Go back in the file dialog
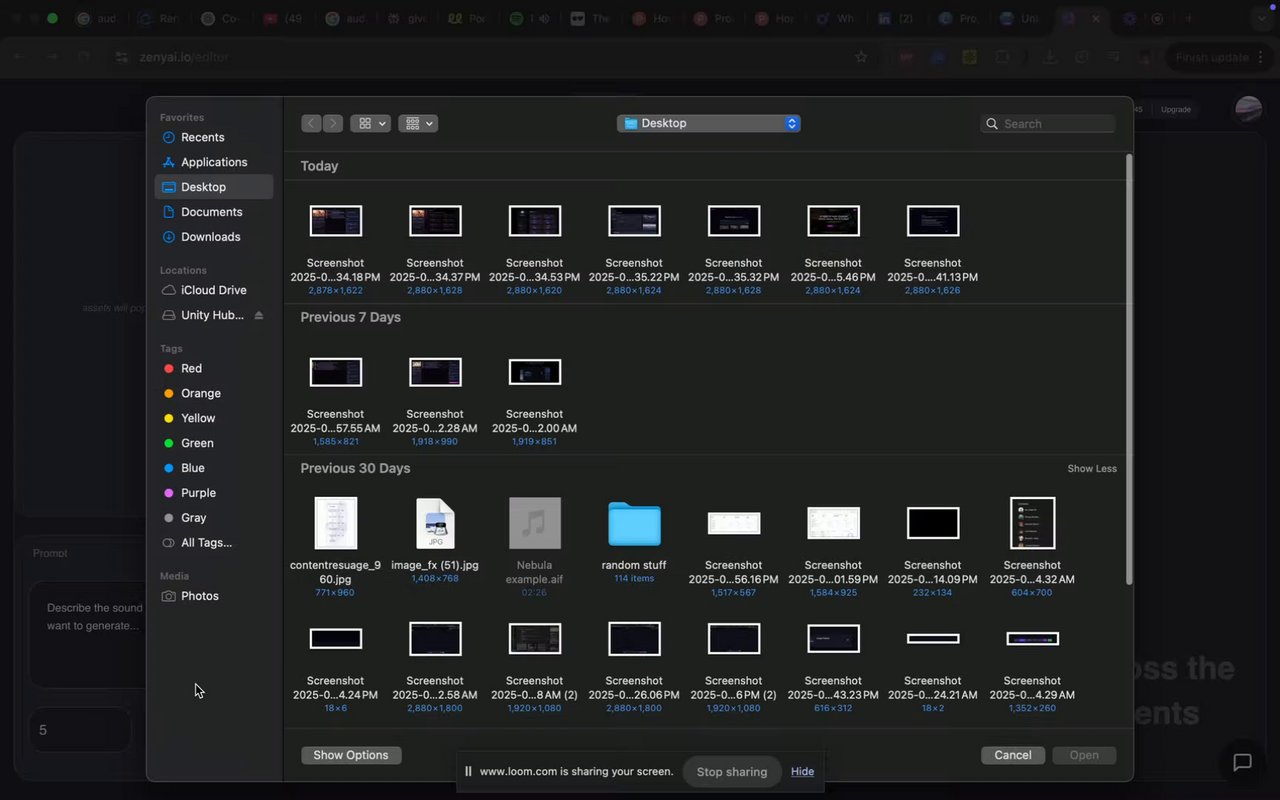This screenshot has width=1280, height=800. [311, 123]
